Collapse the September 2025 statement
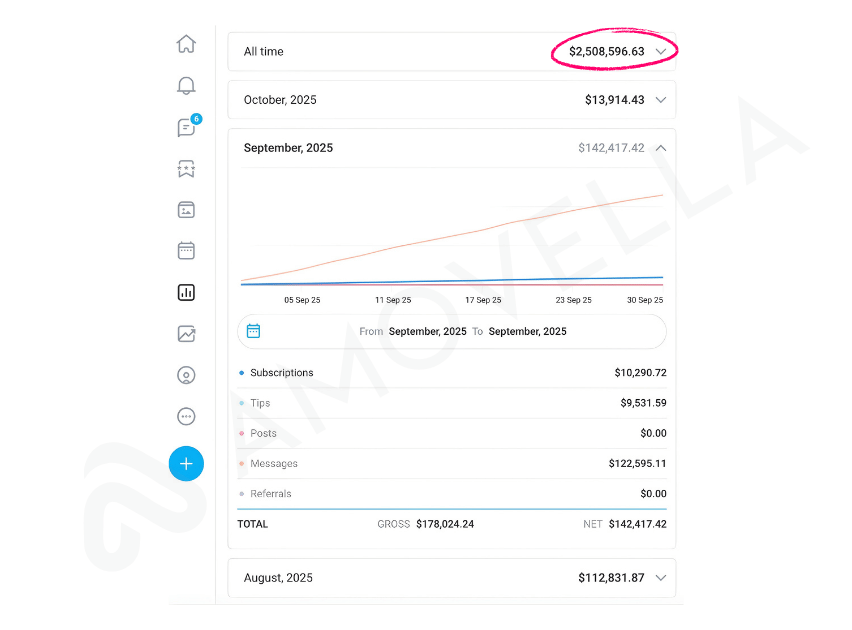The image size is (852, 630). (660, 147)
